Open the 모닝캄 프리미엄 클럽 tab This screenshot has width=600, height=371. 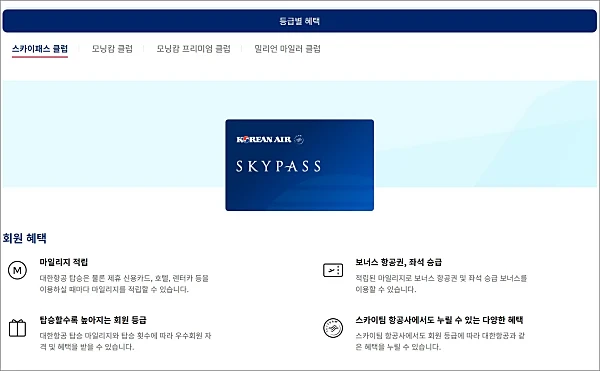193,49
